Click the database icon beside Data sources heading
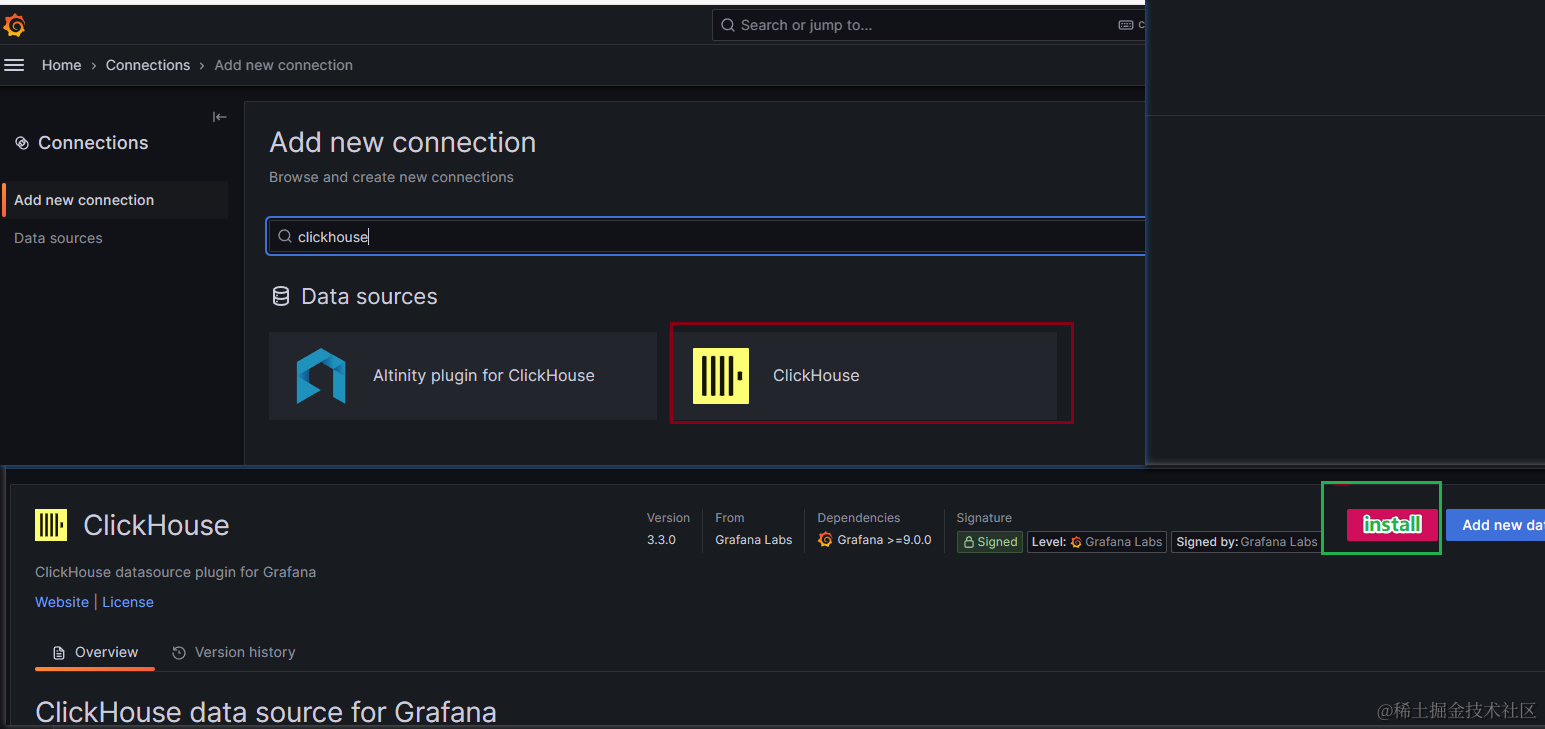 tap(281, 297)
